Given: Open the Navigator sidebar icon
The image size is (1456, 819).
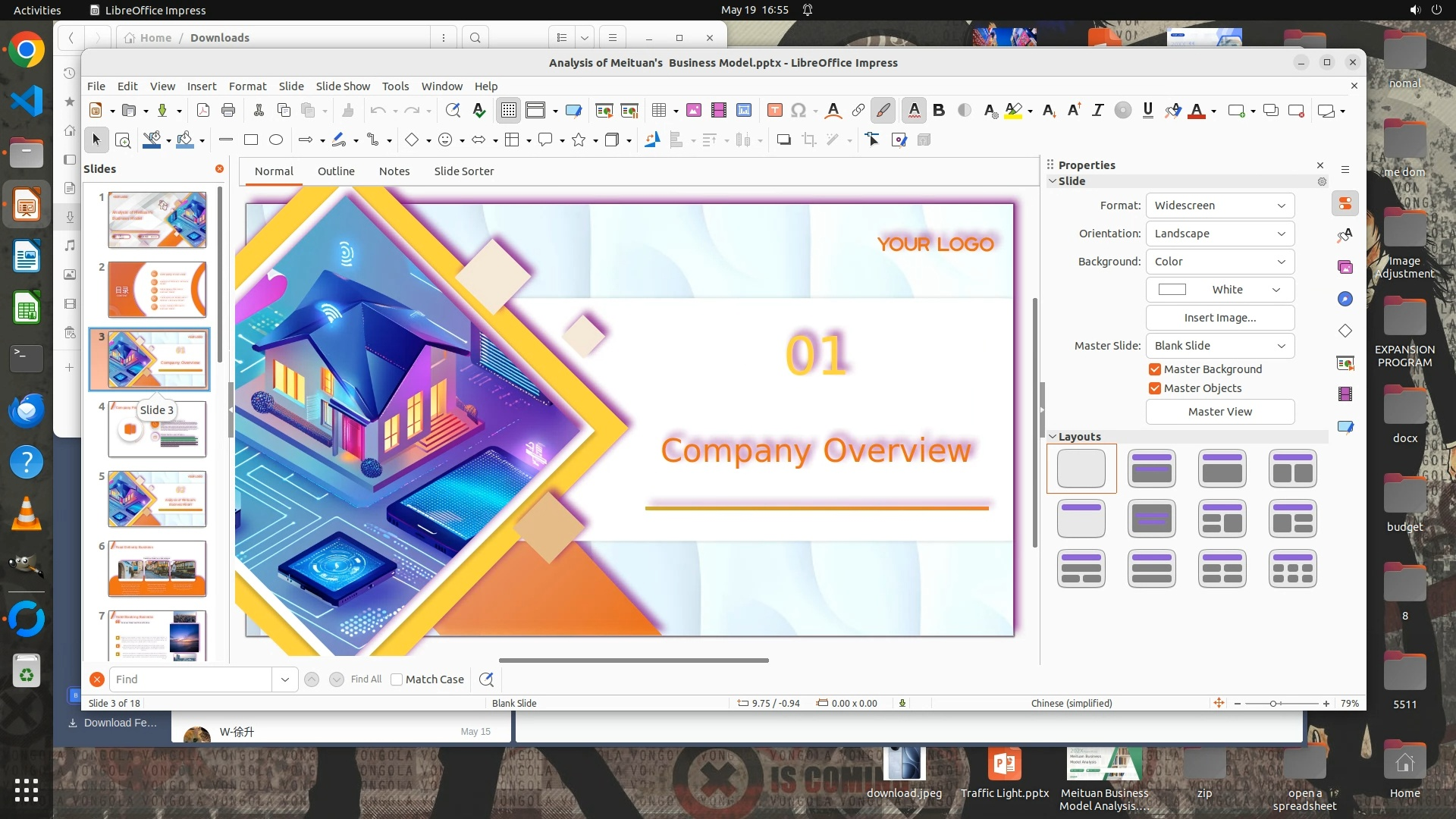Looking at the screenshot, I should pyautogui.click(x=1345, y=299).
